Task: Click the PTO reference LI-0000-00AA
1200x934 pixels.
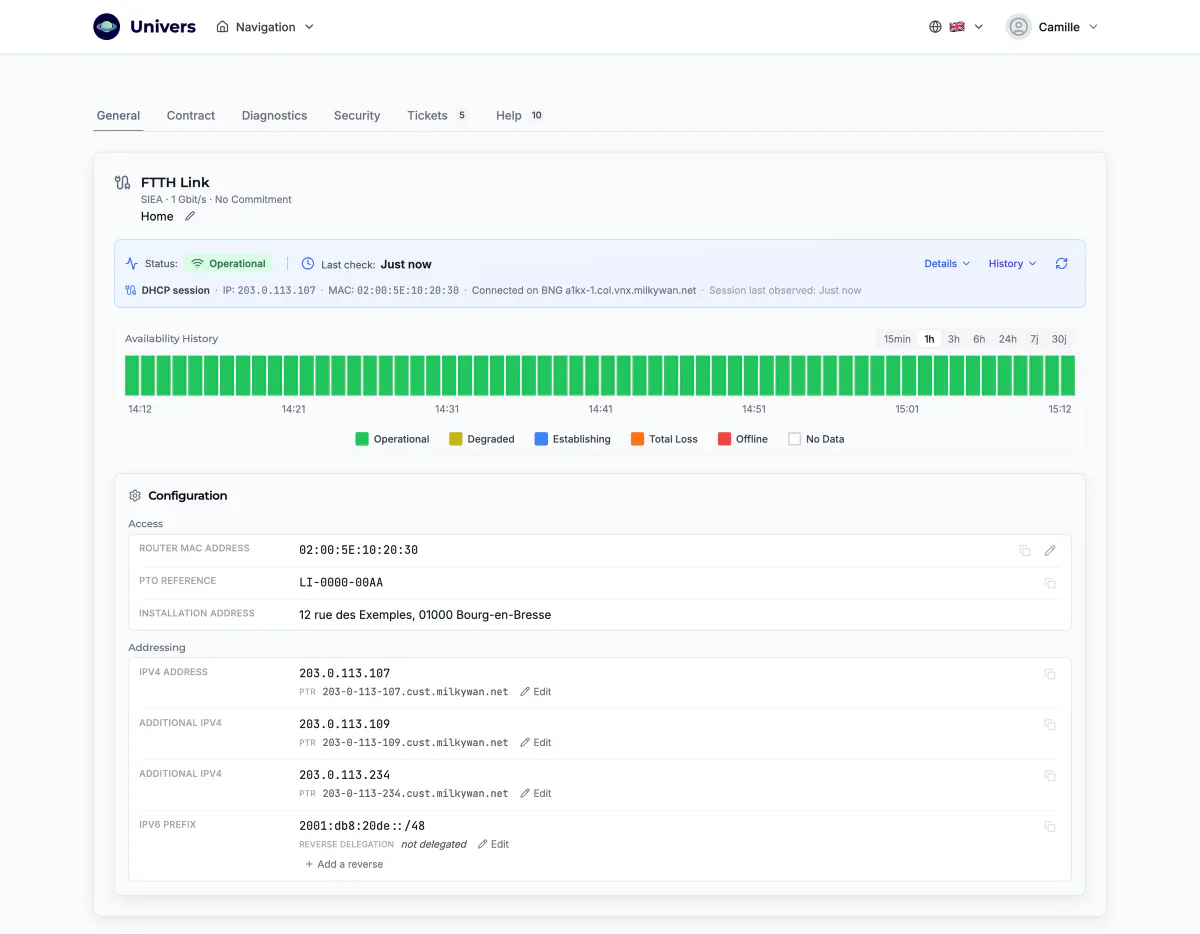Action: [341, 583]
